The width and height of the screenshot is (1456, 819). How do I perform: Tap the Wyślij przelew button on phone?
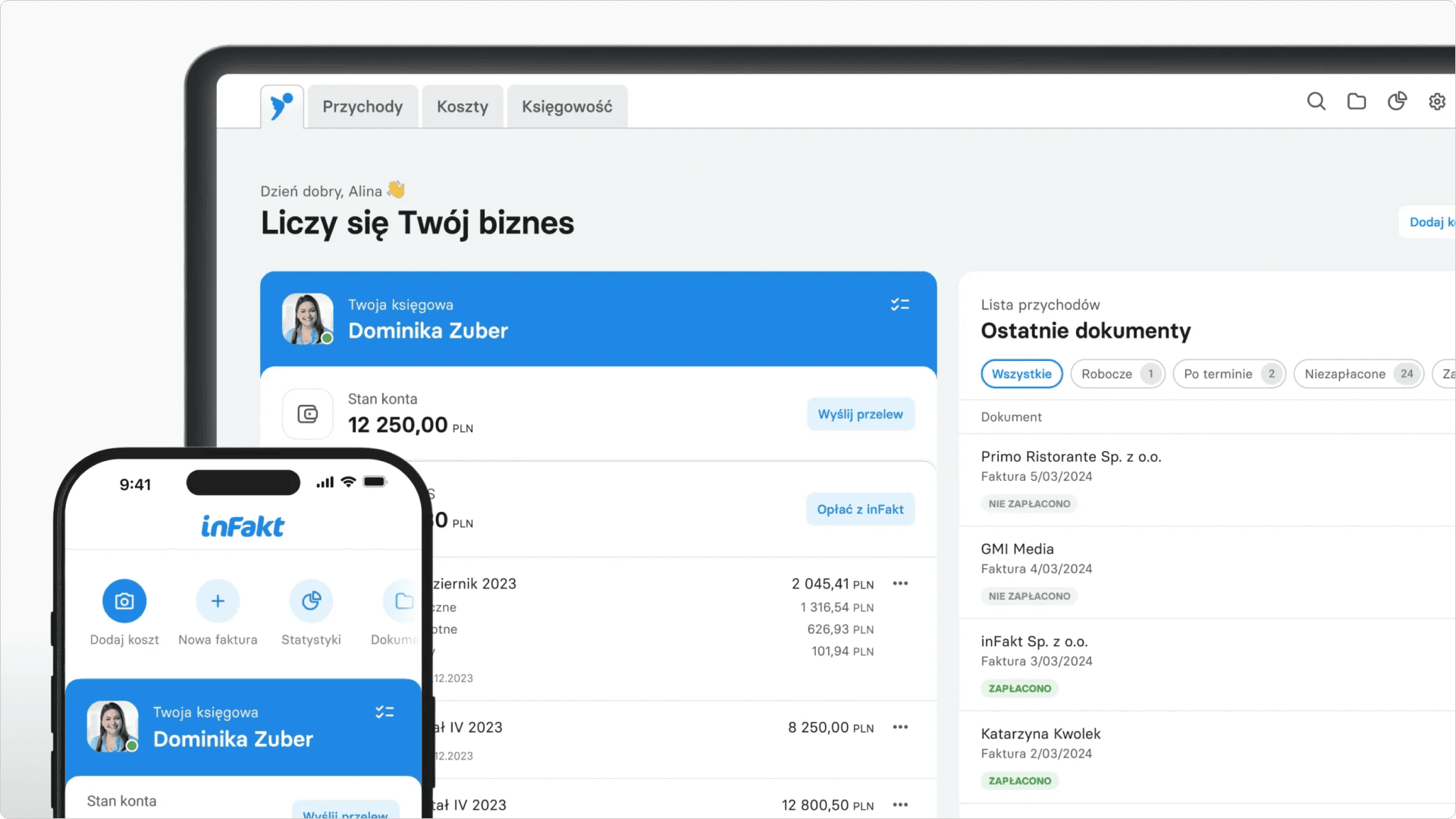pos(346,811)
